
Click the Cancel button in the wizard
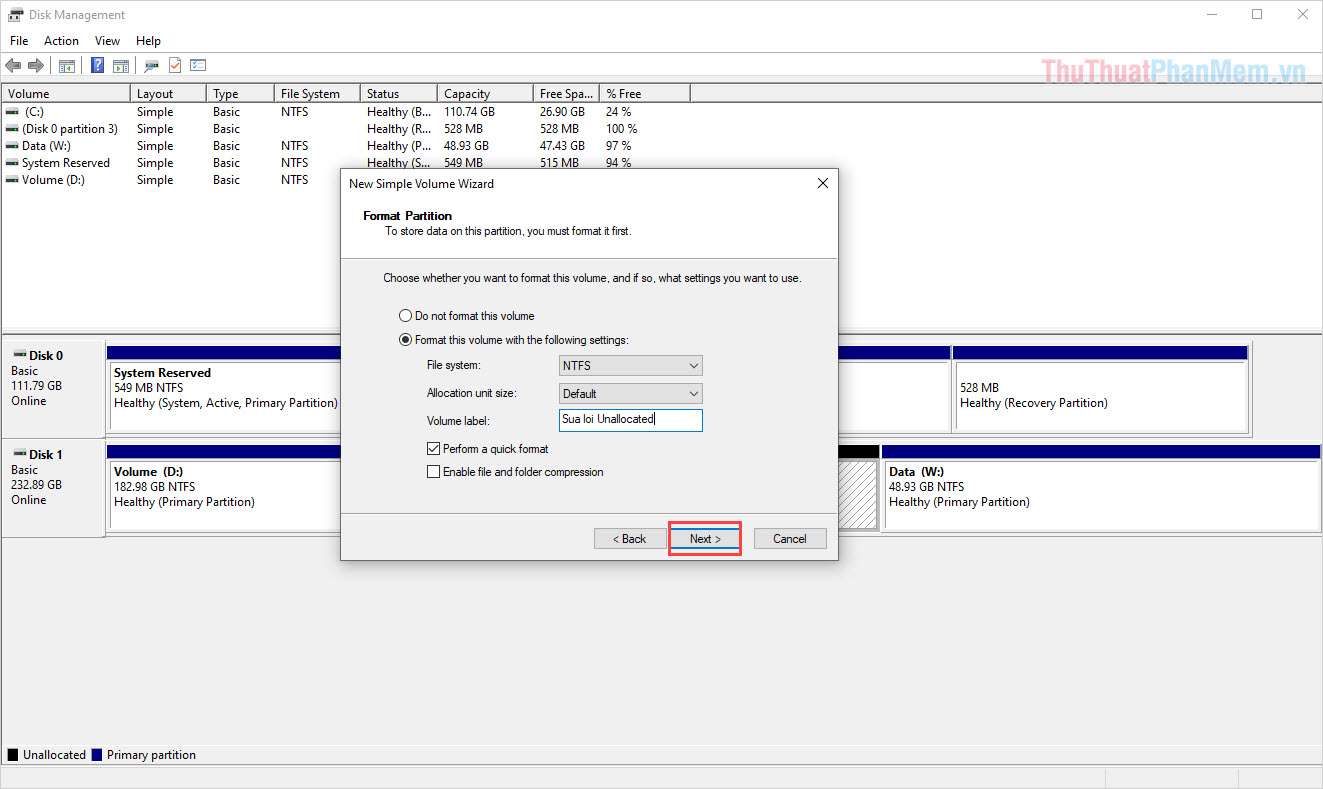(789, 538)
